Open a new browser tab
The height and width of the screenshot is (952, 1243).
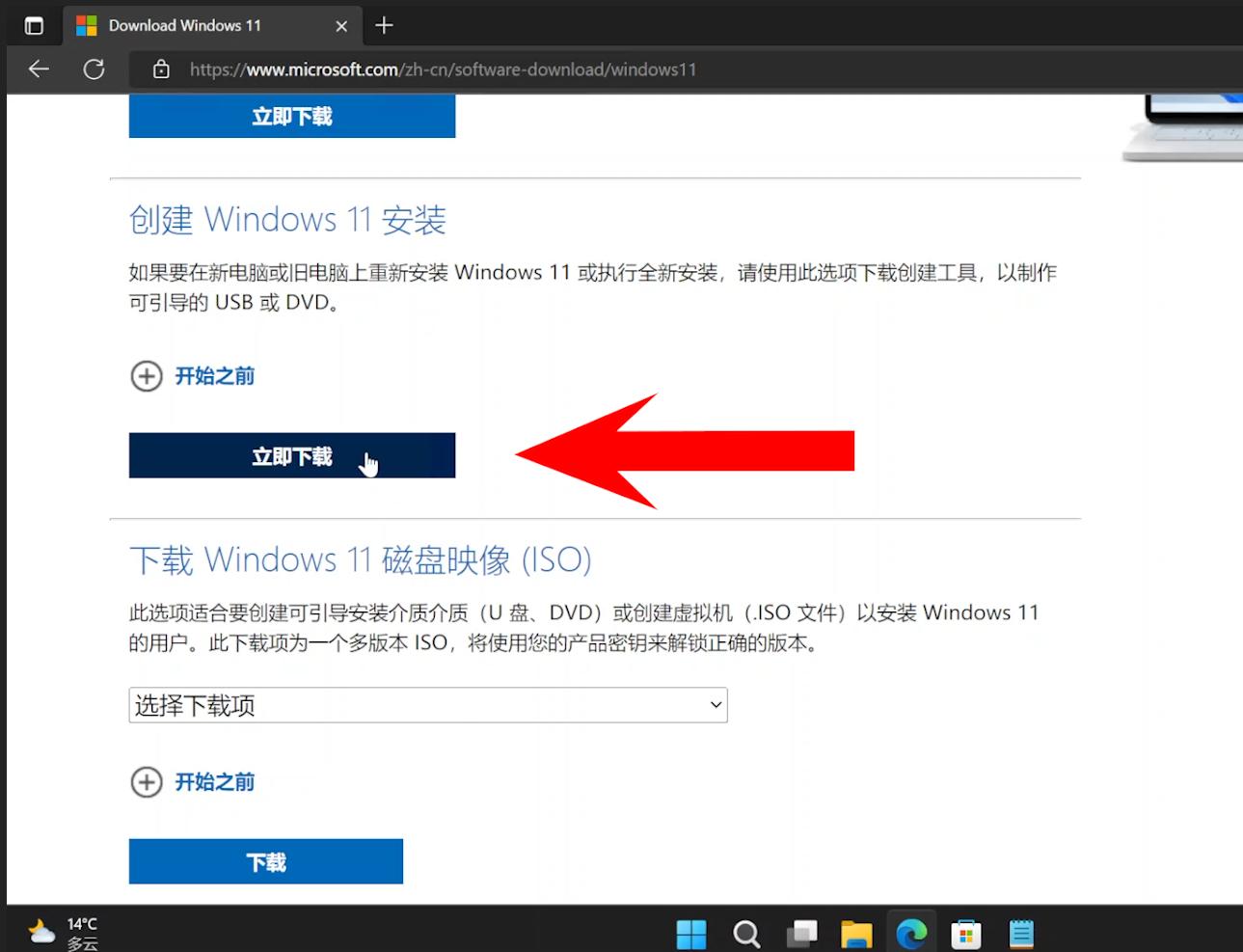(x=384, y=25)
